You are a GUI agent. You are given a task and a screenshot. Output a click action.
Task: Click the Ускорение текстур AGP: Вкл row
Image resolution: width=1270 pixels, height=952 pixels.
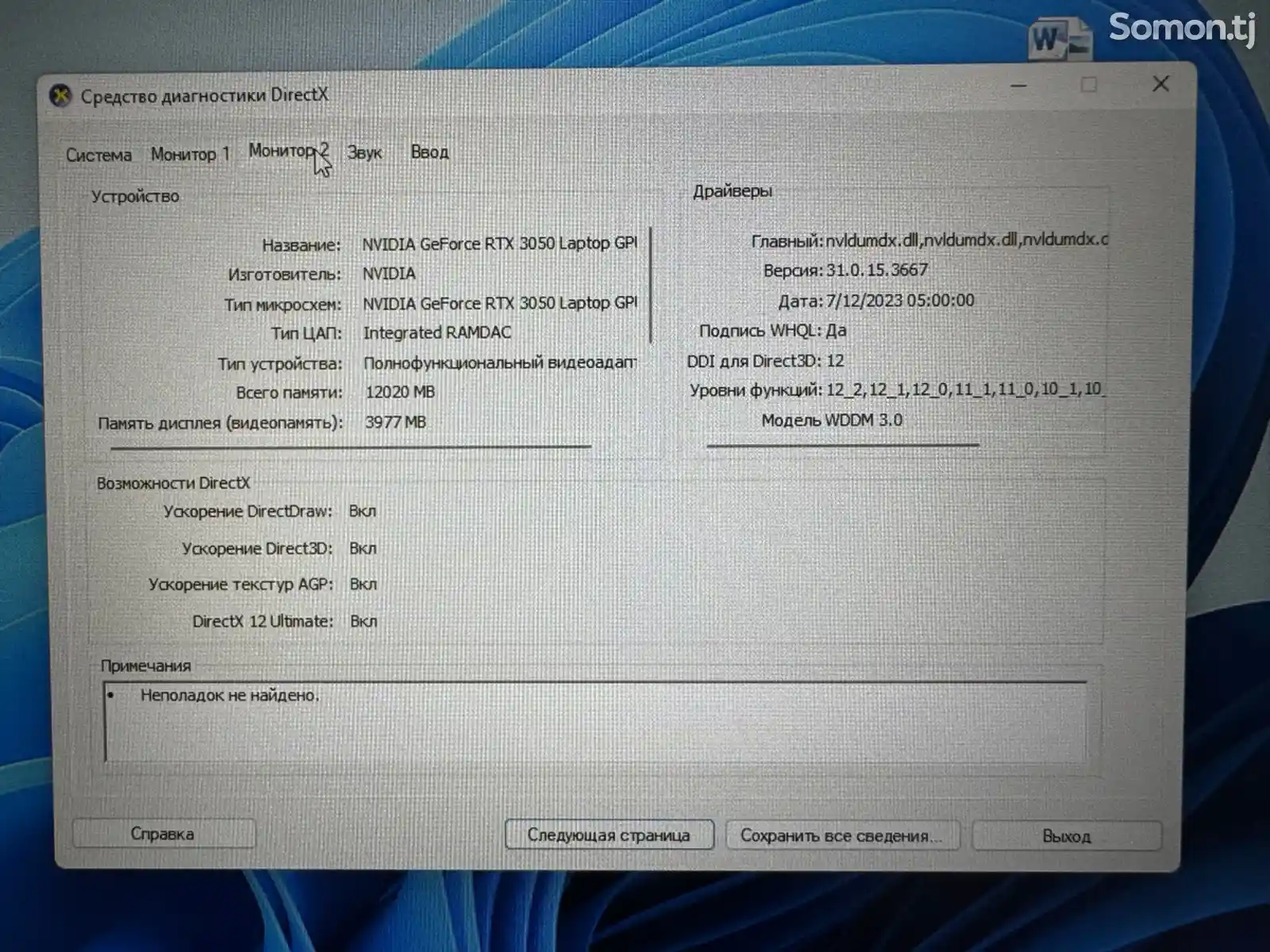(x=263, y=585)
